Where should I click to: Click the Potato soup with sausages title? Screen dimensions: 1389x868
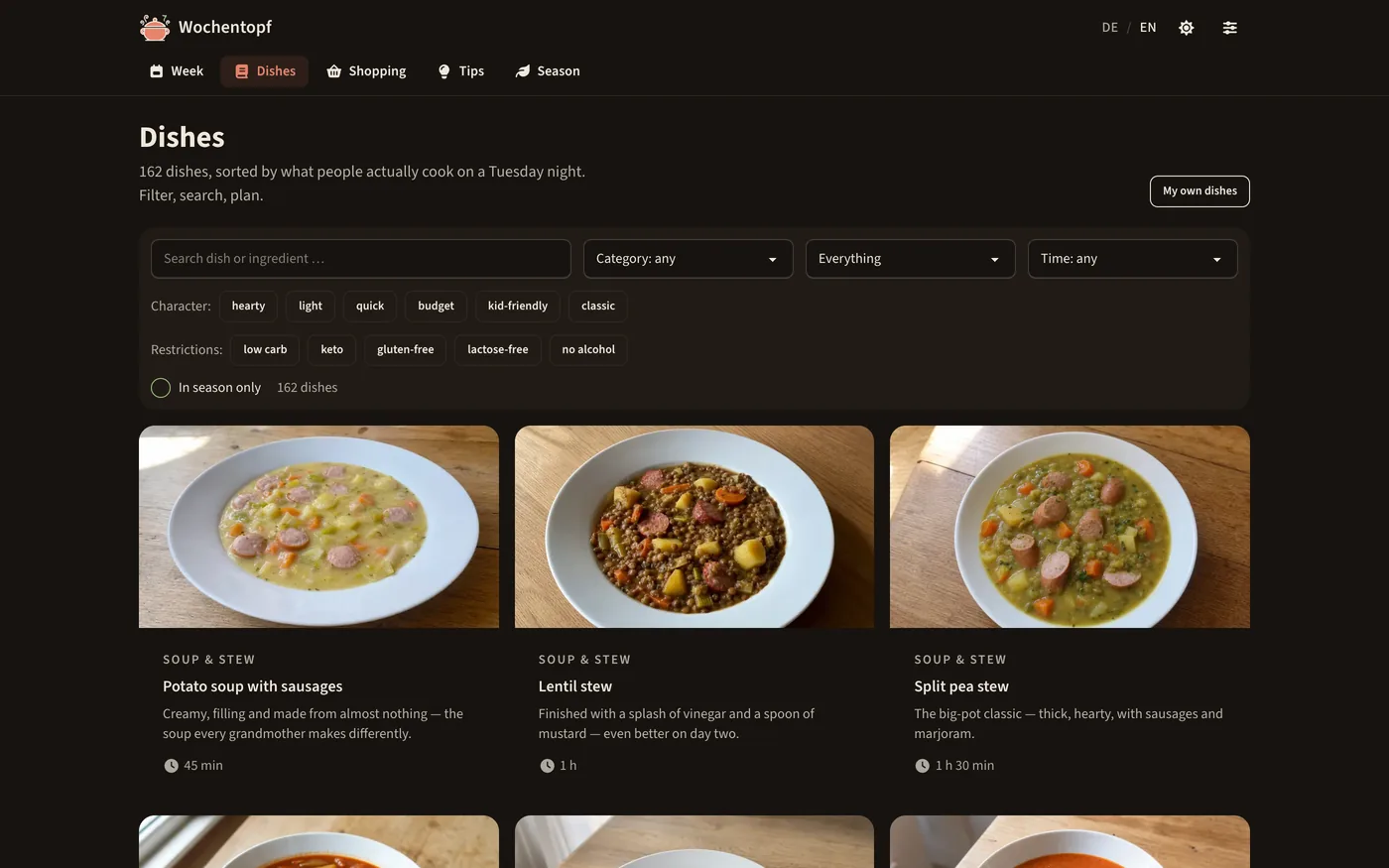[253, 686]
